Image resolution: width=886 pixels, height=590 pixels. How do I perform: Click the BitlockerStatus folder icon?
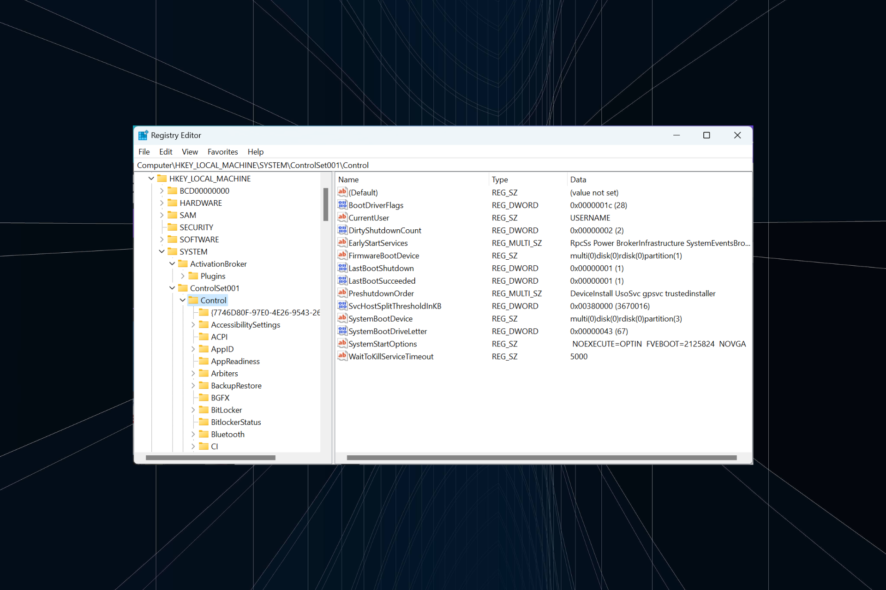[x=204, y=422]
